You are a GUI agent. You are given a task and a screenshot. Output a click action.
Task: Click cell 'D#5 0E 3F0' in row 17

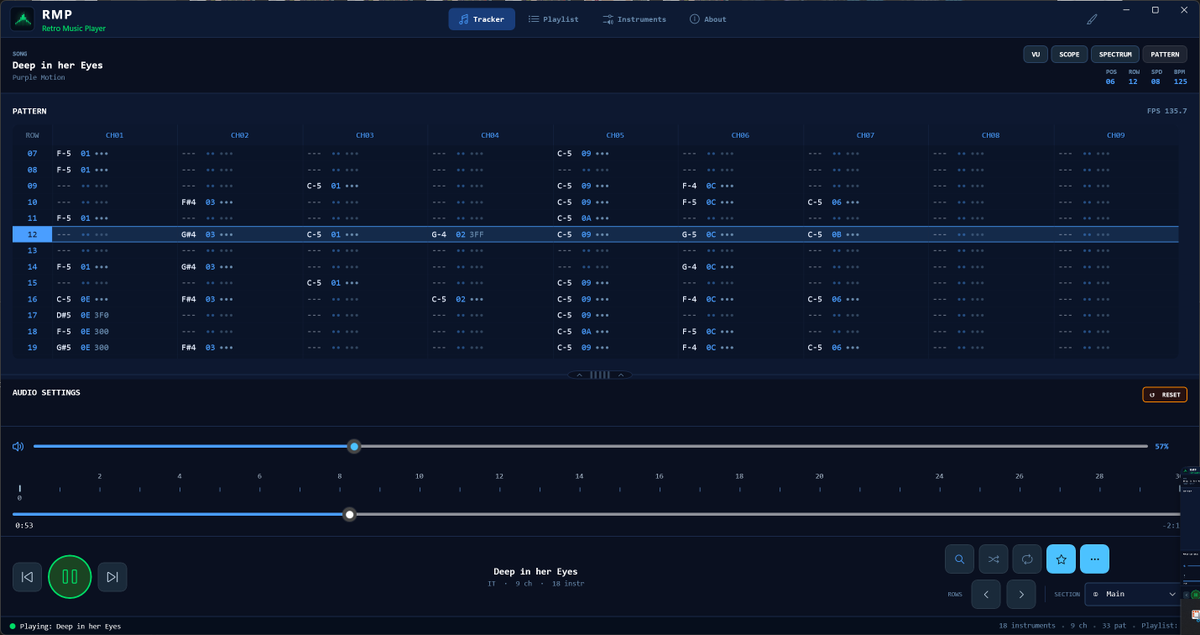pyautogui.click(x=83, y=315)
